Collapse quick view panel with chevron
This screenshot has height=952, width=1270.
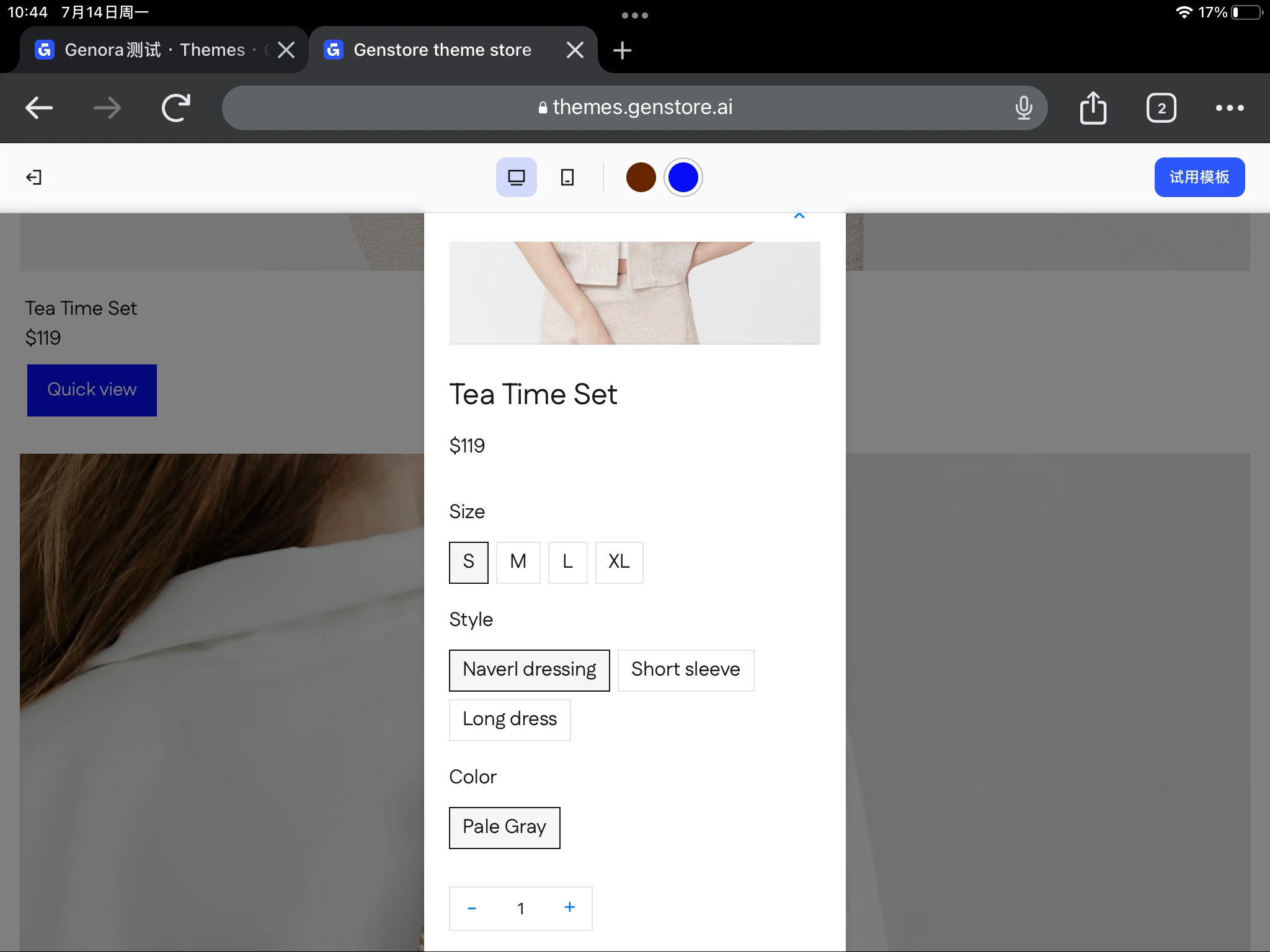[x=799, y=216]
